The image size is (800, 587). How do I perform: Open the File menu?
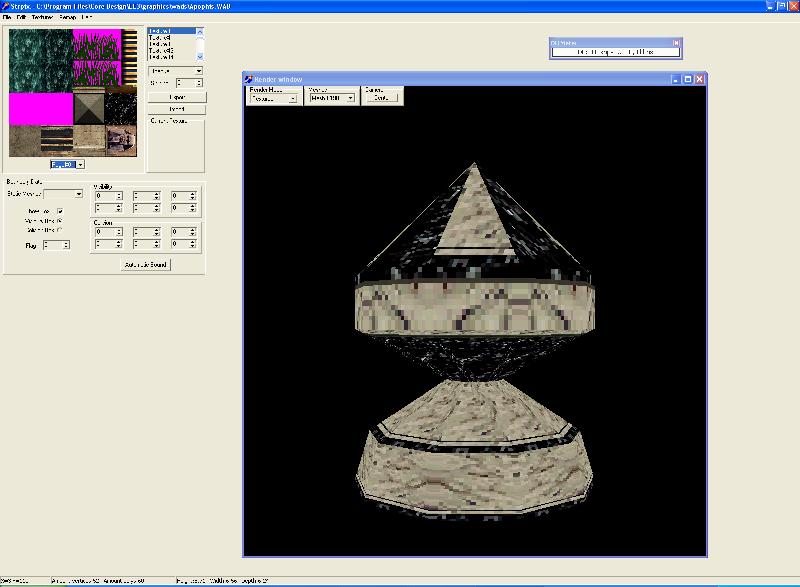(x=7, y=18)
